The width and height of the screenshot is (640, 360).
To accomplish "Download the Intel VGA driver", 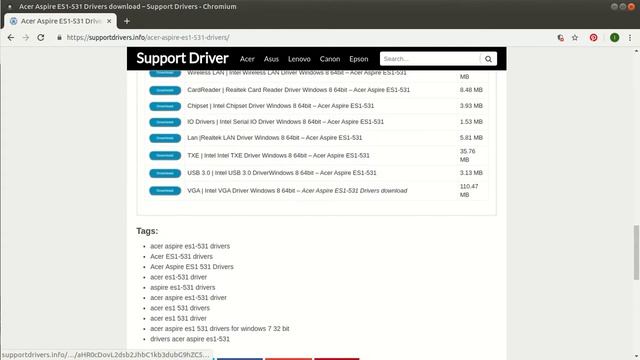I will pyautogui.click(x=165, y=191).
